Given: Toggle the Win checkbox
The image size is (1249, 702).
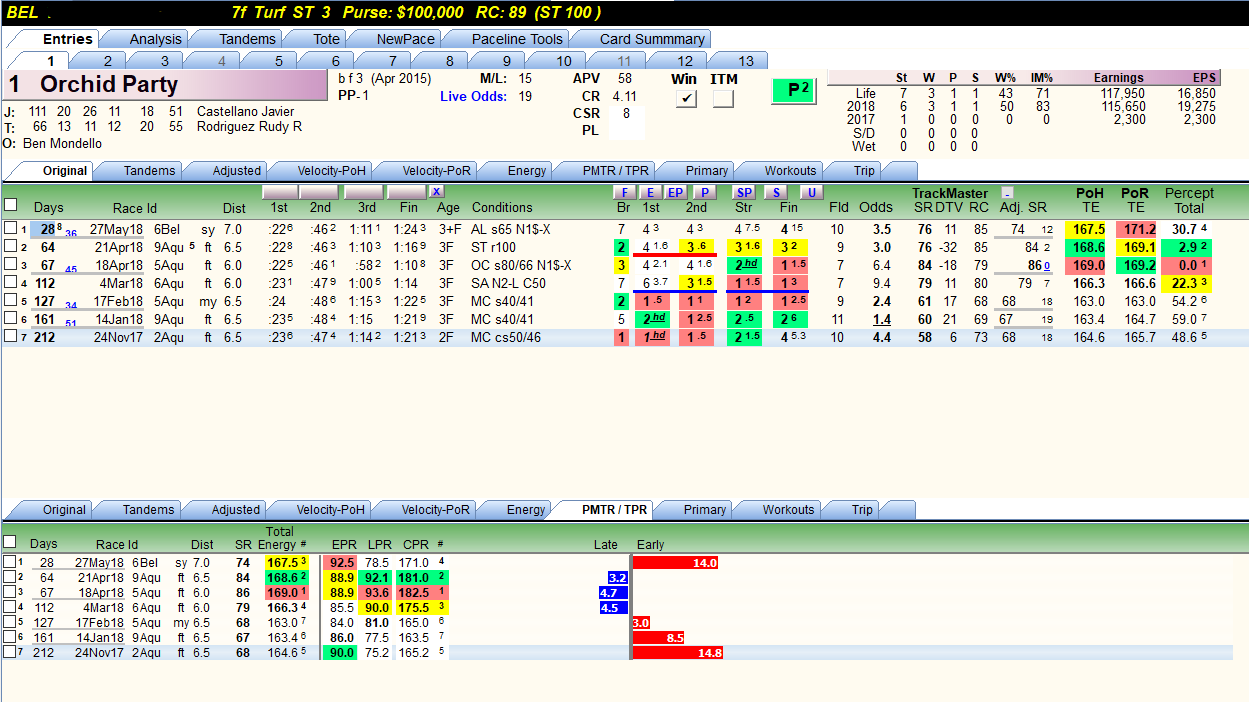Looking at the screenshot, I should (x=685, y=98).
